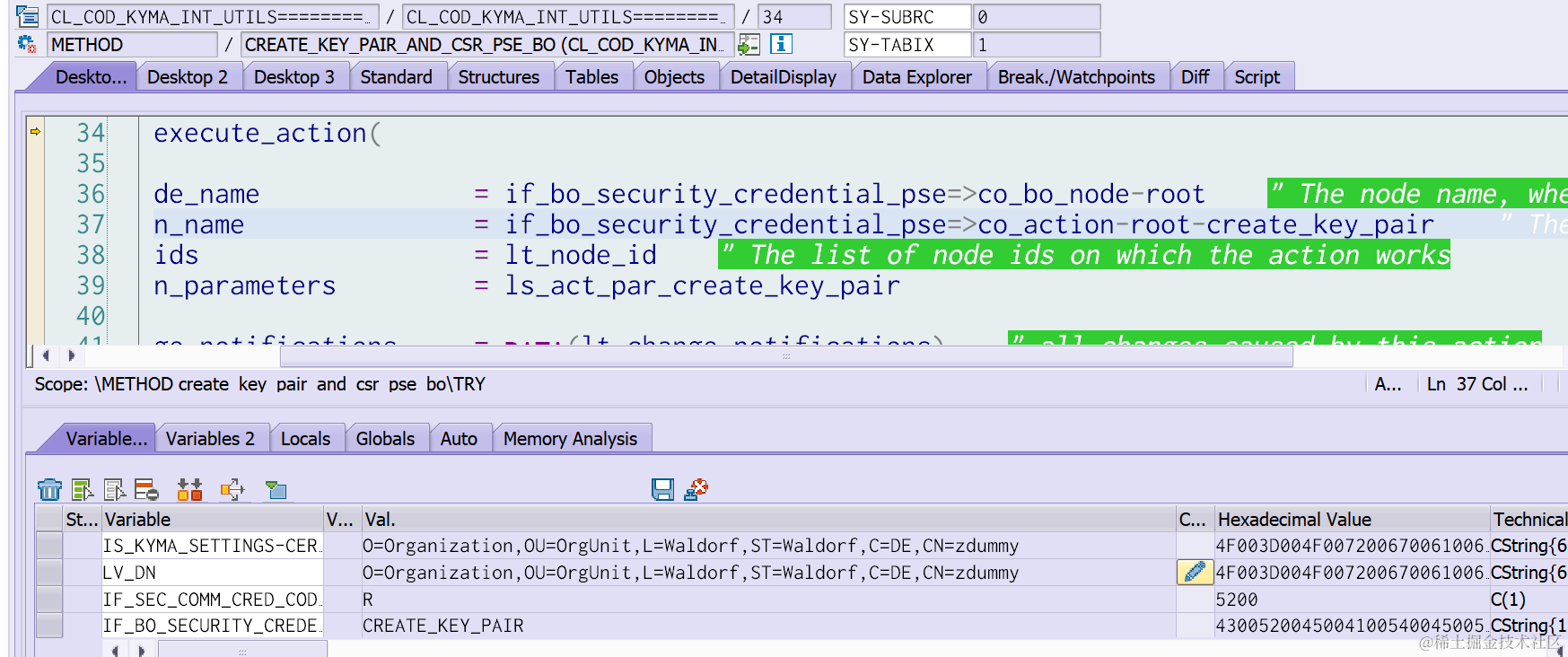The width and height of the screenshot is (1568, 657).
Task: Open the Standard tab
Action: (x=396, y=77)
